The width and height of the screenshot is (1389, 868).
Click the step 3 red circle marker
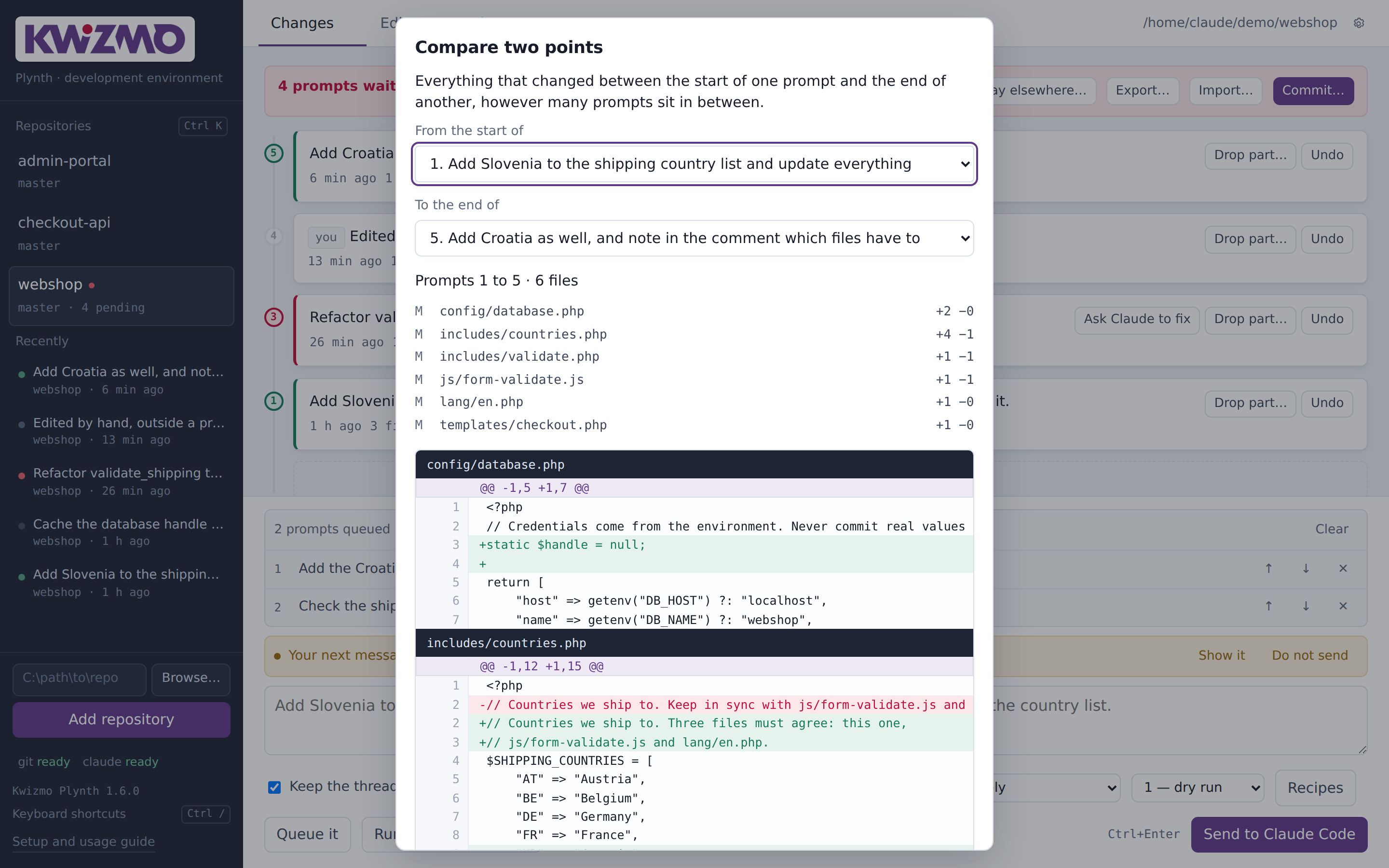[274, 317]
